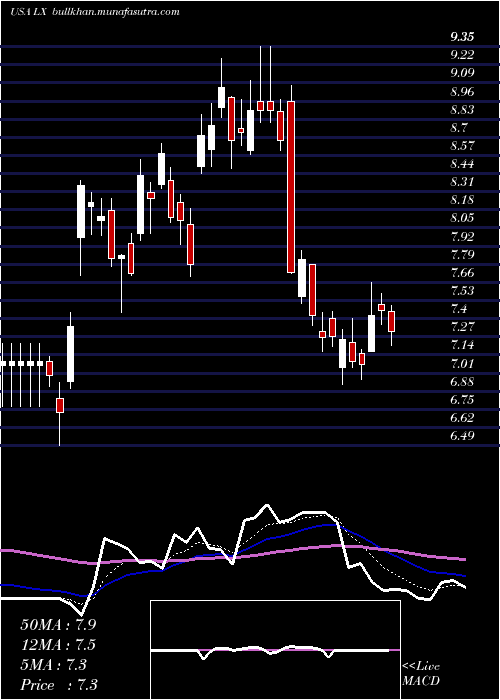Click the 8.05 price axis label

tap(462, 218)
